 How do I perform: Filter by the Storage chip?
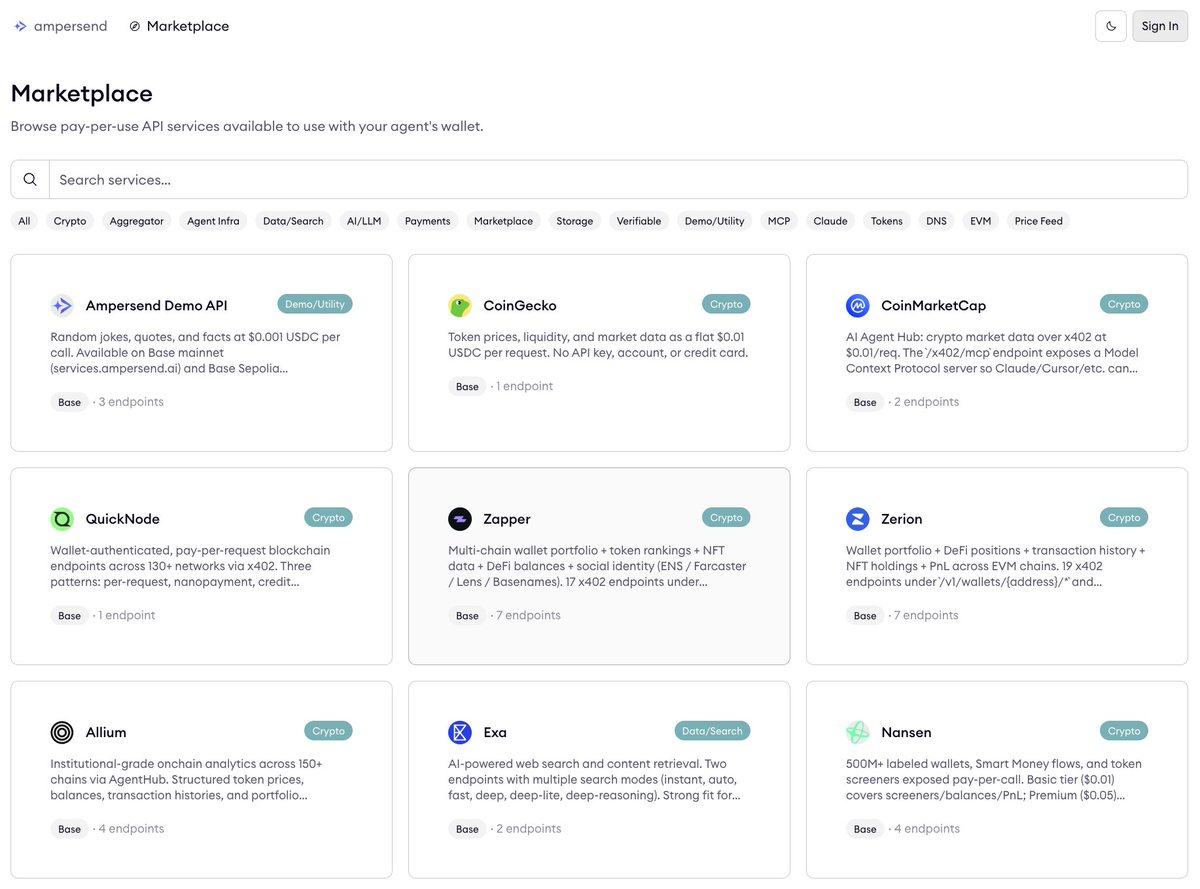(575, 221)
